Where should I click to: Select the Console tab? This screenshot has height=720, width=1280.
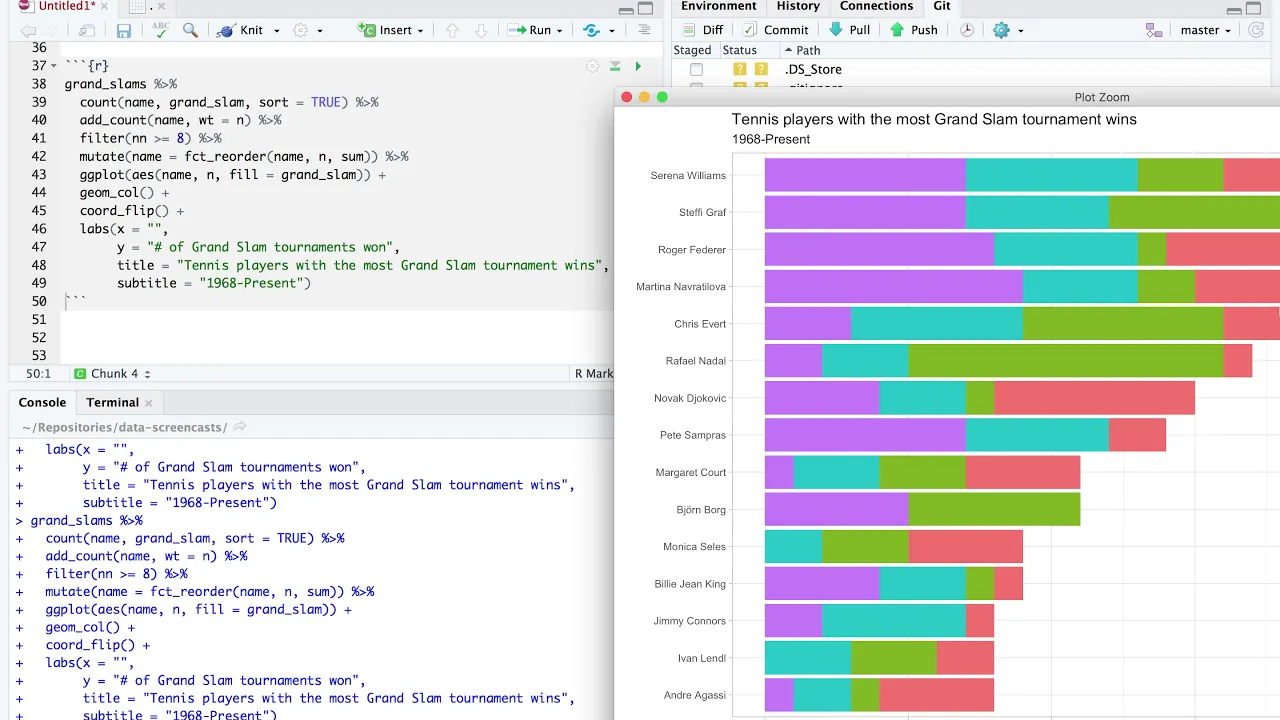click(x=42, y=402)
